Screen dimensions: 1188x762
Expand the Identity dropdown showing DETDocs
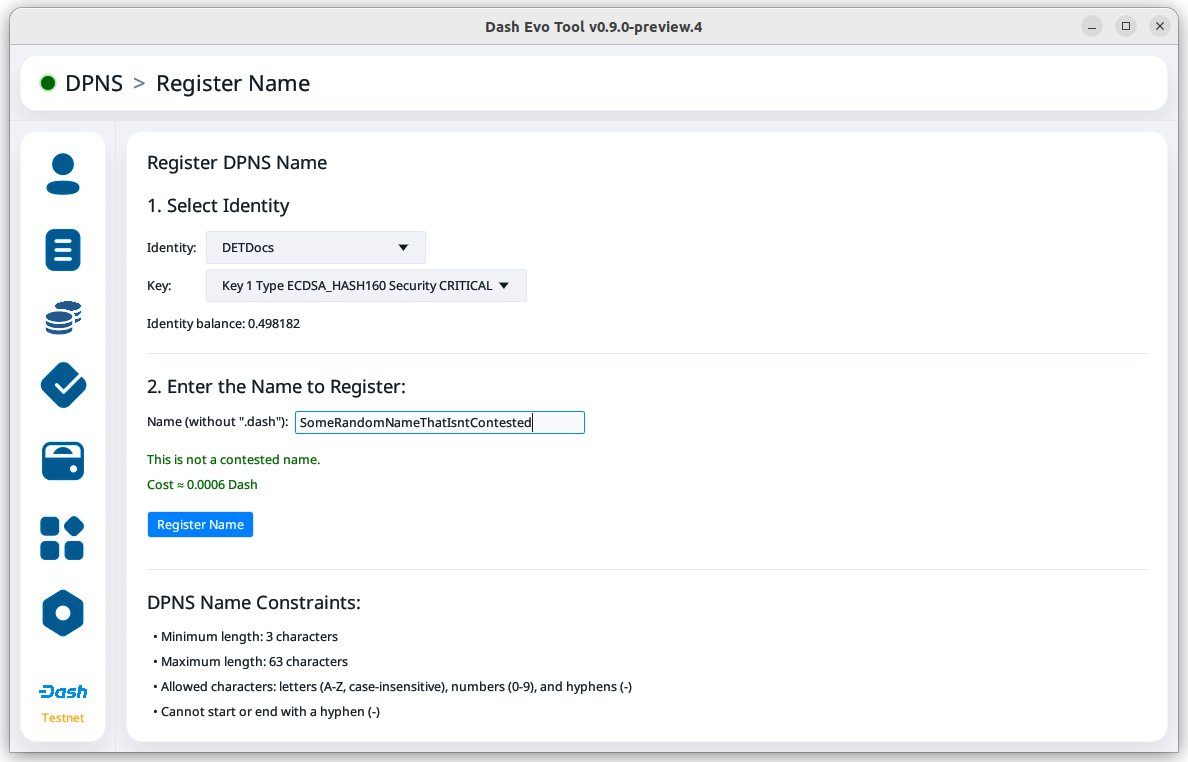click(315, 247)
